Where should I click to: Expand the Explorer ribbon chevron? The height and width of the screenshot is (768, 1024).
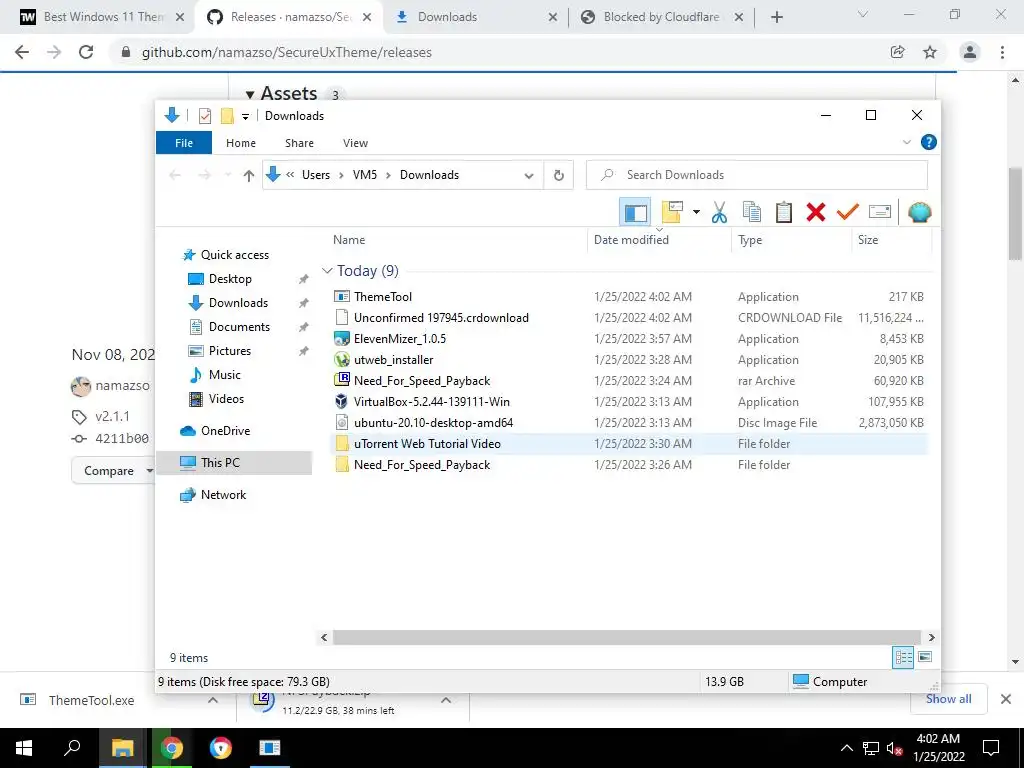click(906, 142)
